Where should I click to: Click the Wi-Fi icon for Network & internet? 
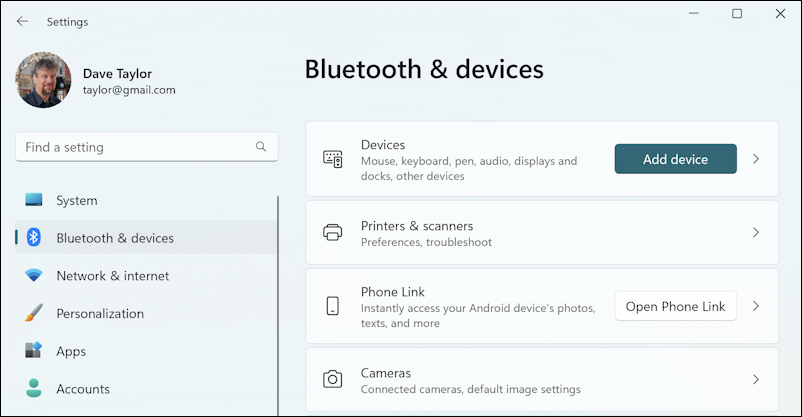tap(34, 275)
